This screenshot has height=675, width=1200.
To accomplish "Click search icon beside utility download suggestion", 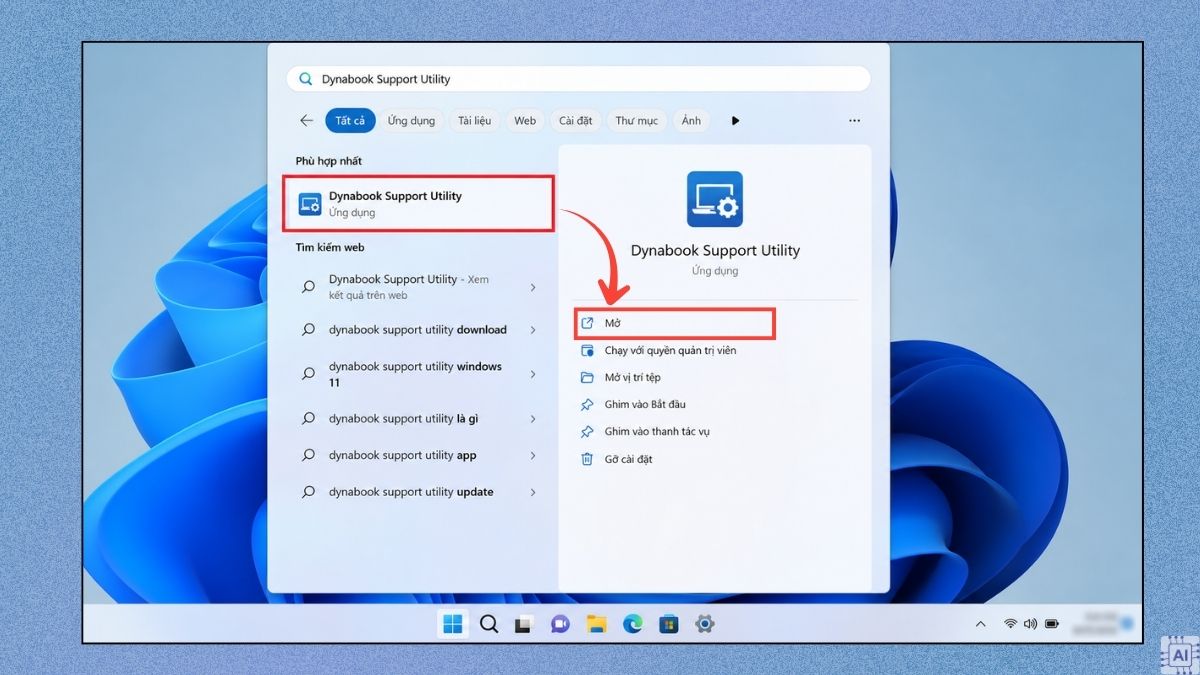I will tap(309, 330).
